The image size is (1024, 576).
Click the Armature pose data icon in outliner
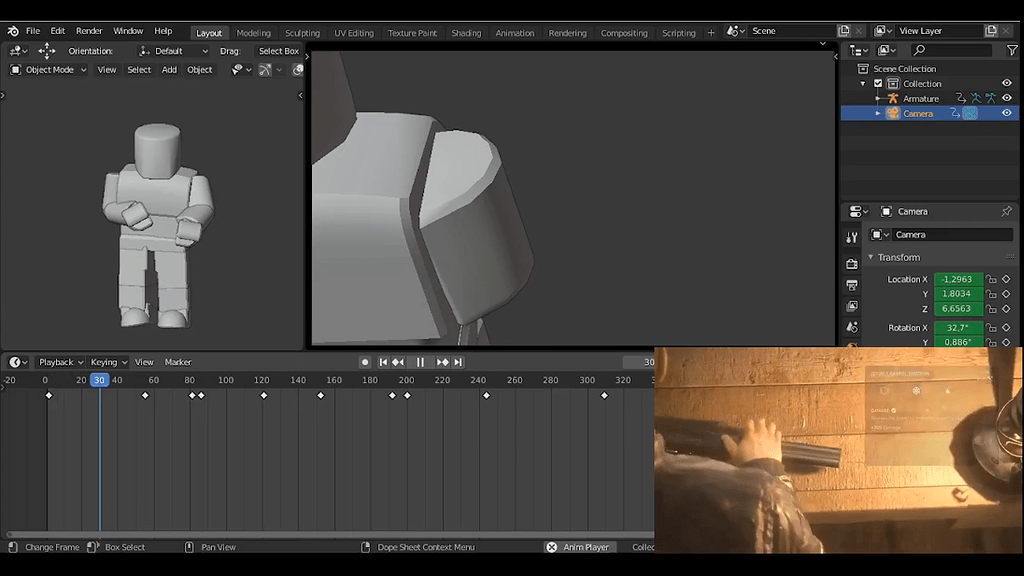(976, 99)
